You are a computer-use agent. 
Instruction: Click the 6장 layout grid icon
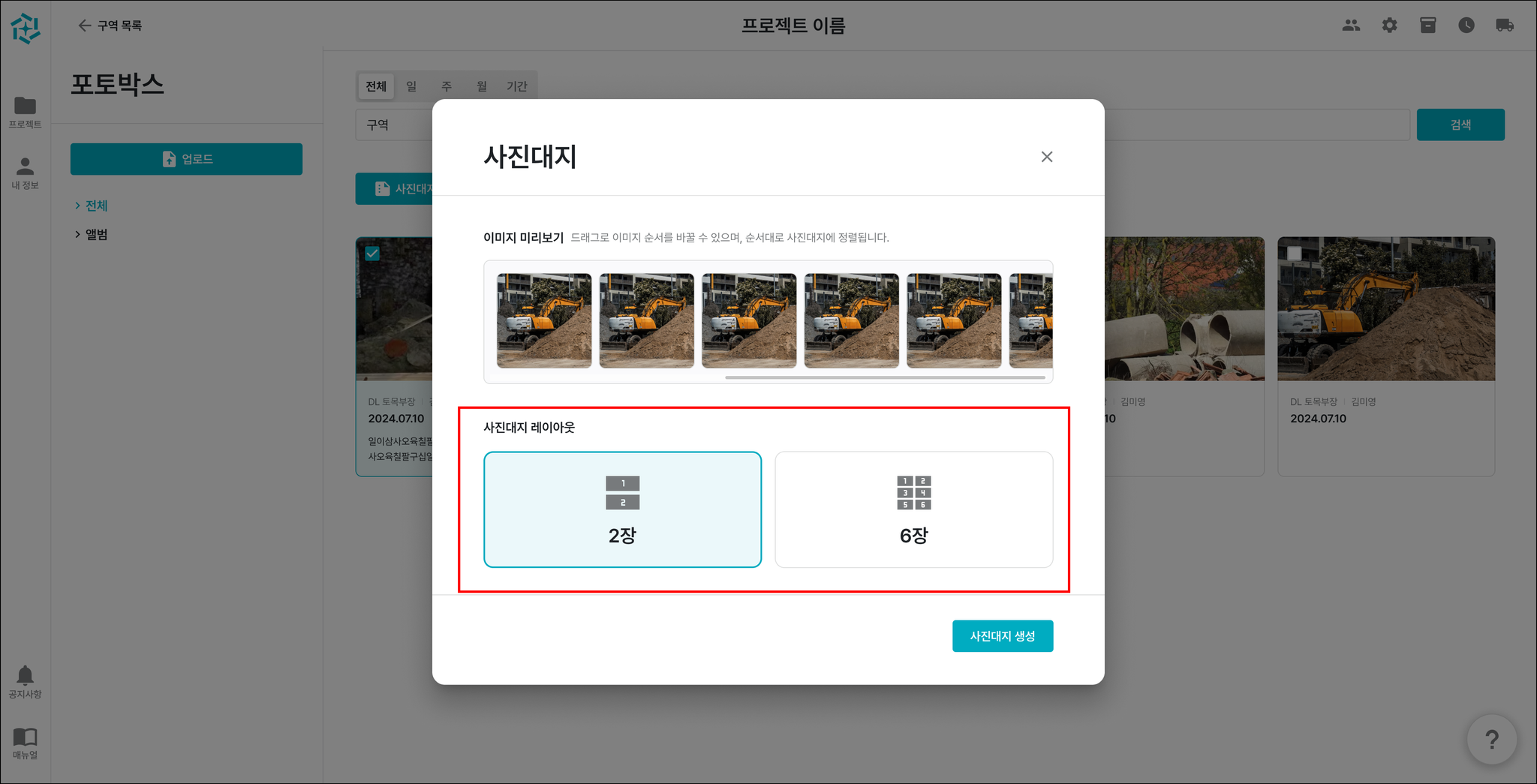click(913, 493)
